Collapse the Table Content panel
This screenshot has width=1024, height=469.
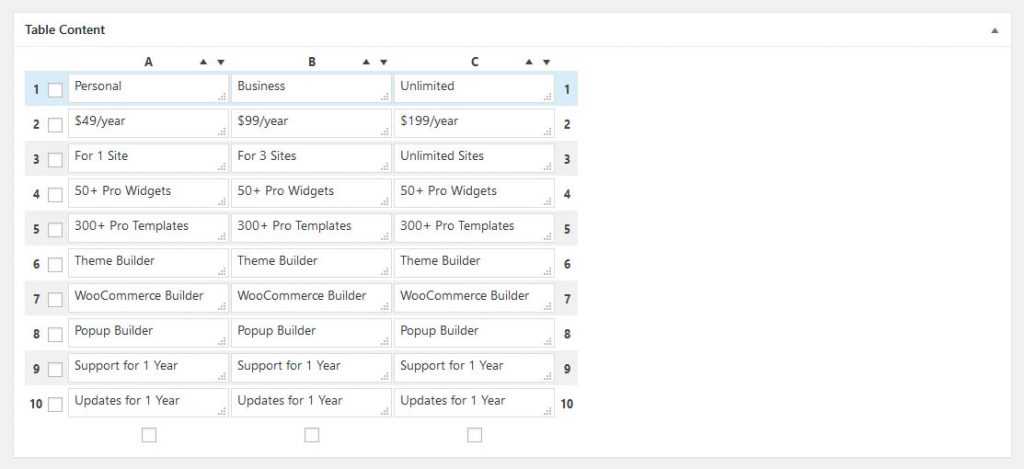pyautogui.click(x=994, y=31)
